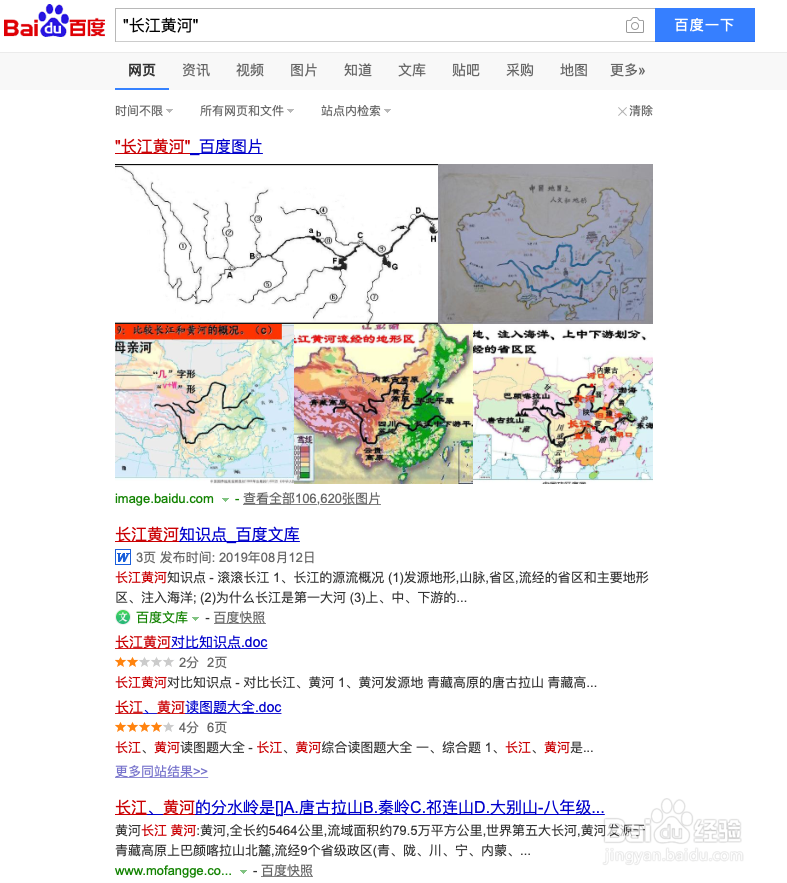Expand the arrow beside www.mofangge.co...
Viewport: 787px width, 883px height.
(x=243, y=872)
